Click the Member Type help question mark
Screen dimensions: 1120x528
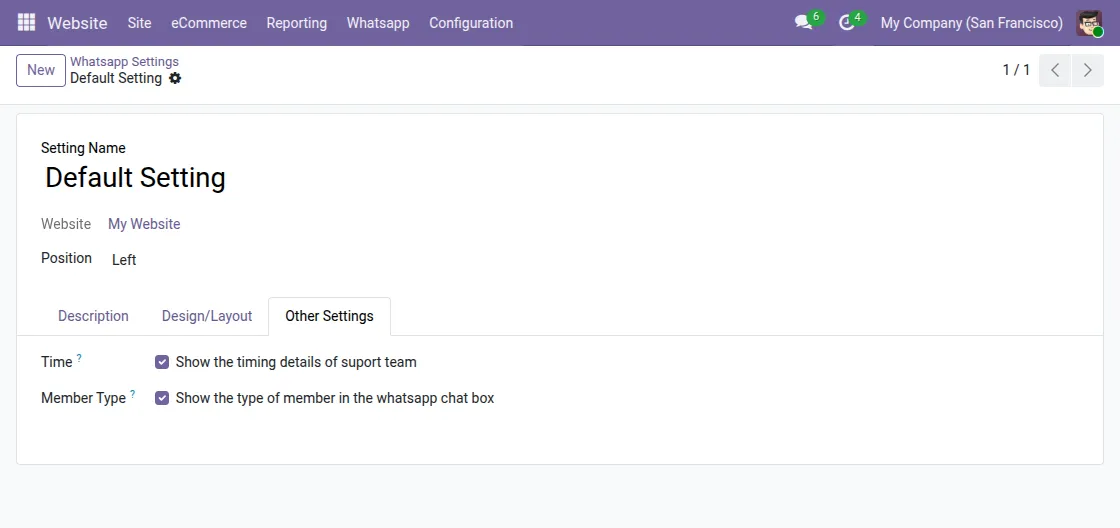coord(132,394)
